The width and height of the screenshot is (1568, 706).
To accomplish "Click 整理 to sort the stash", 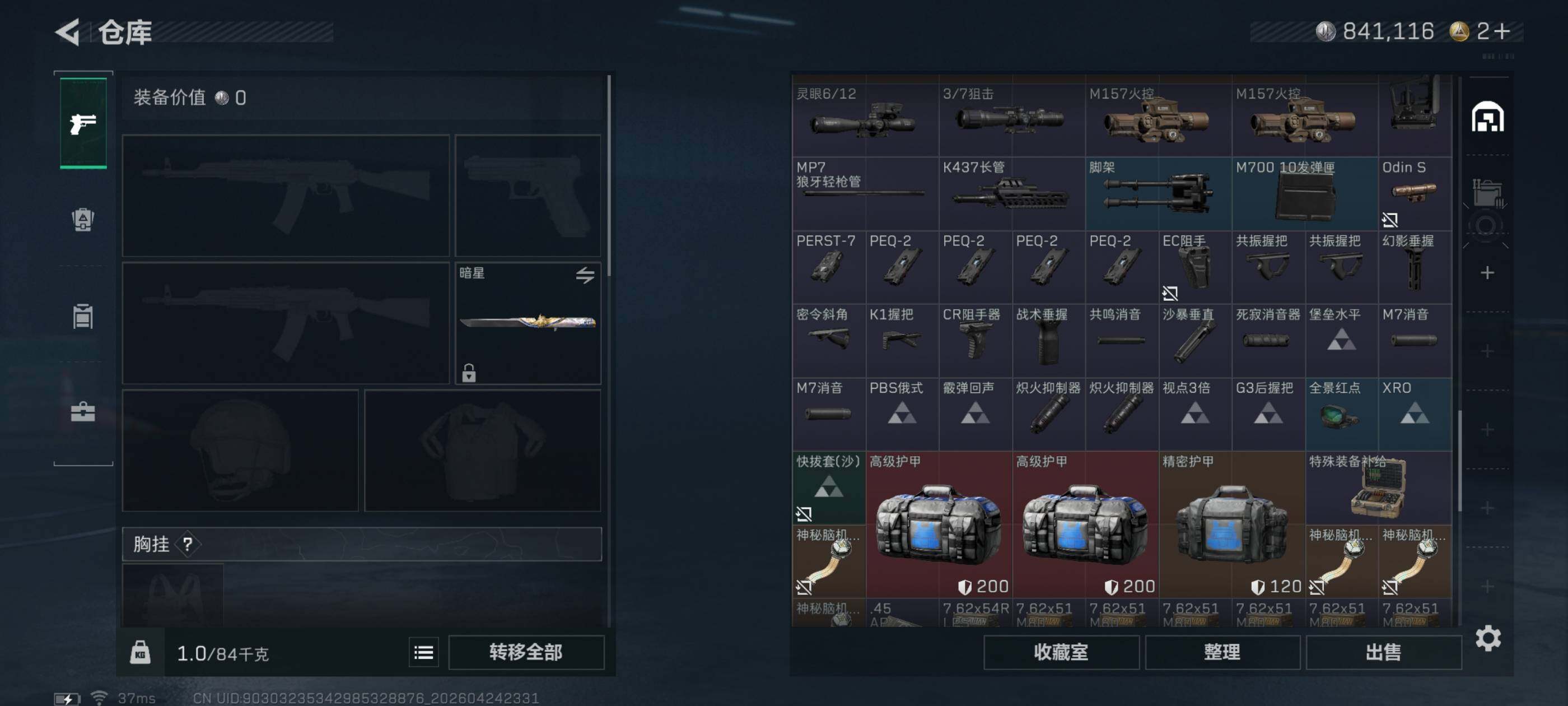I will point(1222,652).
